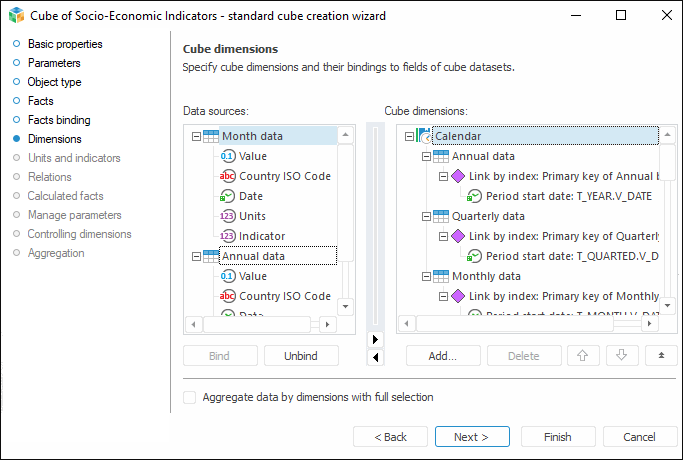This screenshot has height=460, width=683.
Task: Select the Indicator field in Month data
Action: (262, 236)
